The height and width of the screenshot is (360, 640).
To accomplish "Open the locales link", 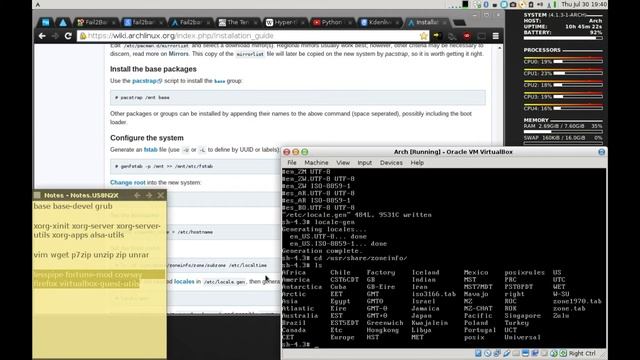I will click(x=184, y=281).
